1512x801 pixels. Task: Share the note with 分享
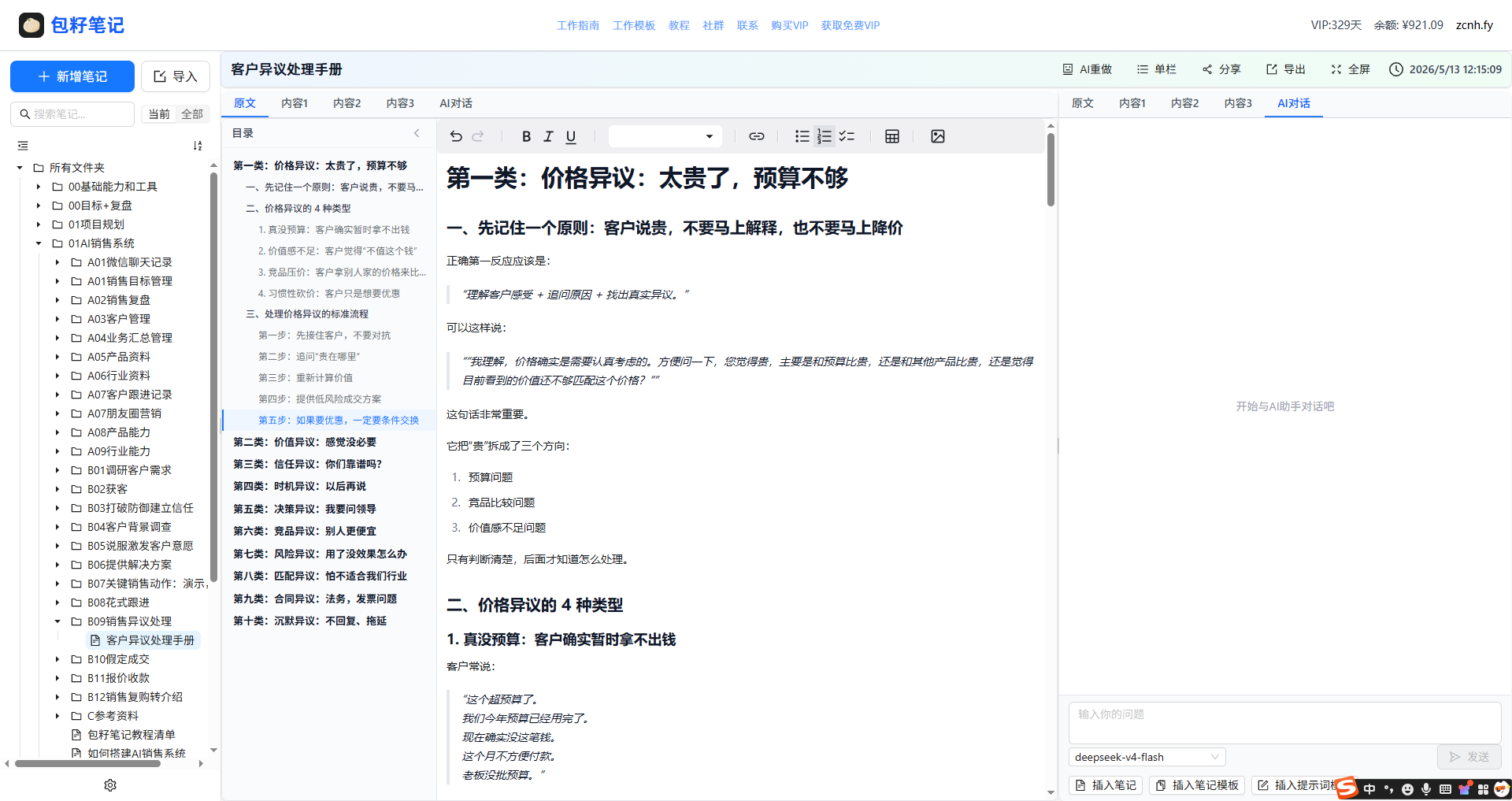coord(1221,69)
